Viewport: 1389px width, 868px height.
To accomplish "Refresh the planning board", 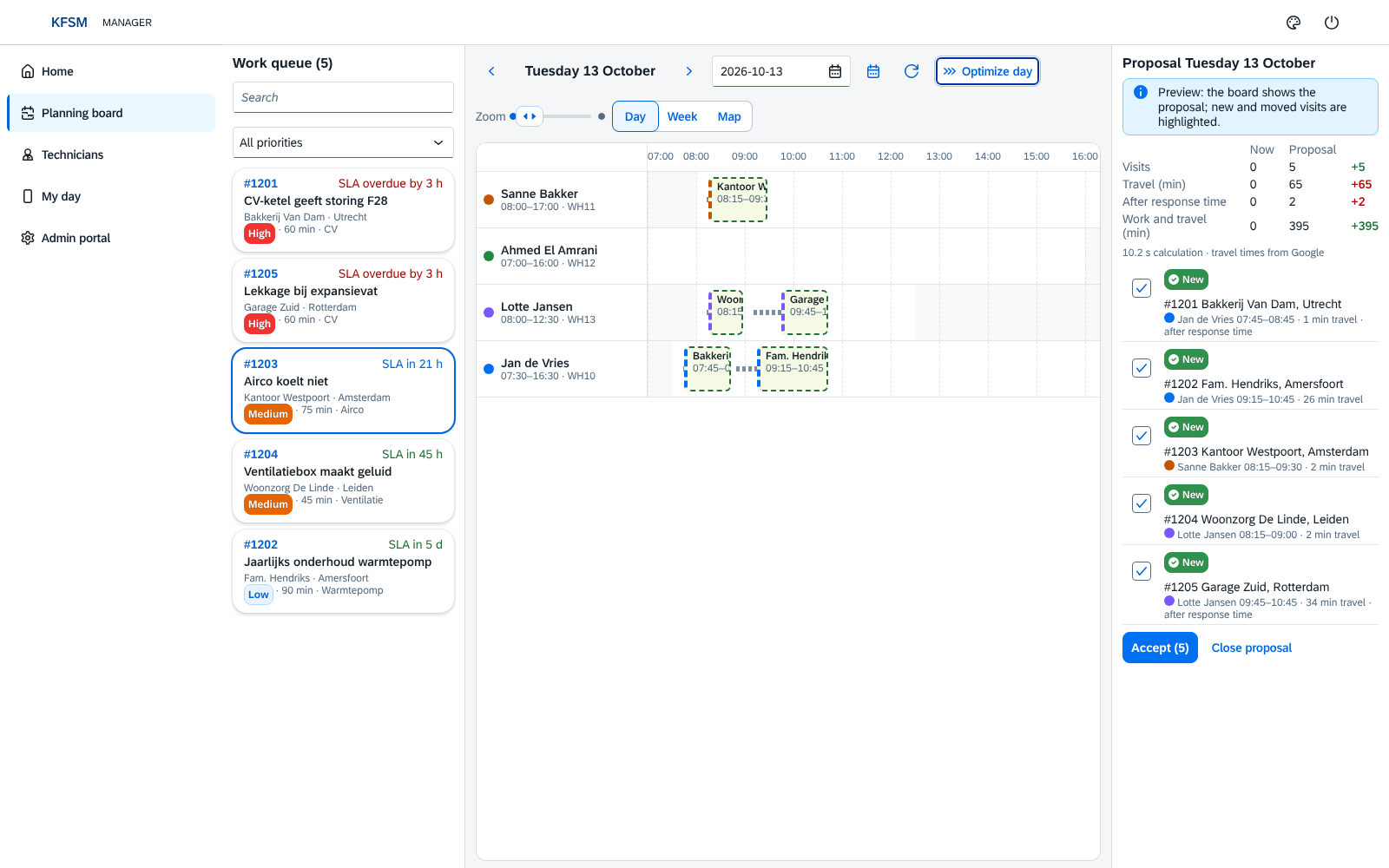I will click(912, 71).
